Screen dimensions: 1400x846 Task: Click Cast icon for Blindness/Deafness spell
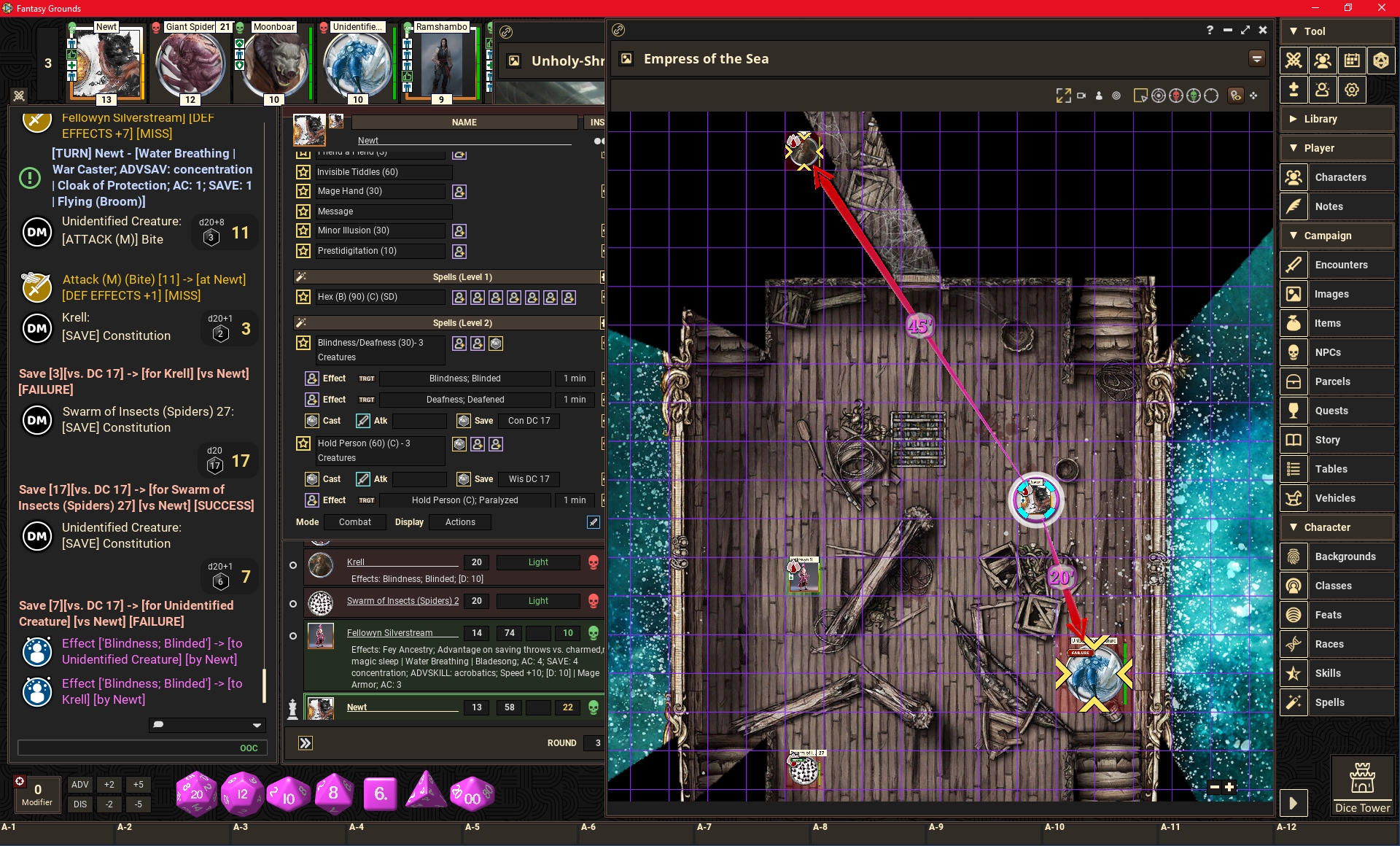[312, 421]
